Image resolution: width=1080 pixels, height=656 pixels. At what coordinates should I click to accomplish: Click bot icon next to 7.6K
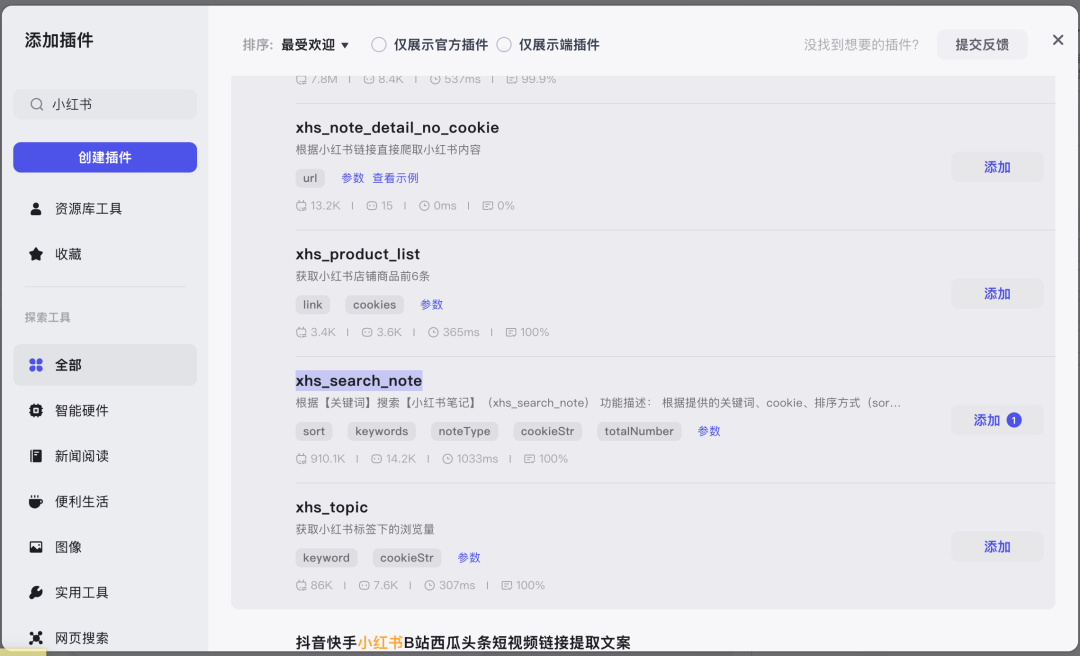coord(364,586)
